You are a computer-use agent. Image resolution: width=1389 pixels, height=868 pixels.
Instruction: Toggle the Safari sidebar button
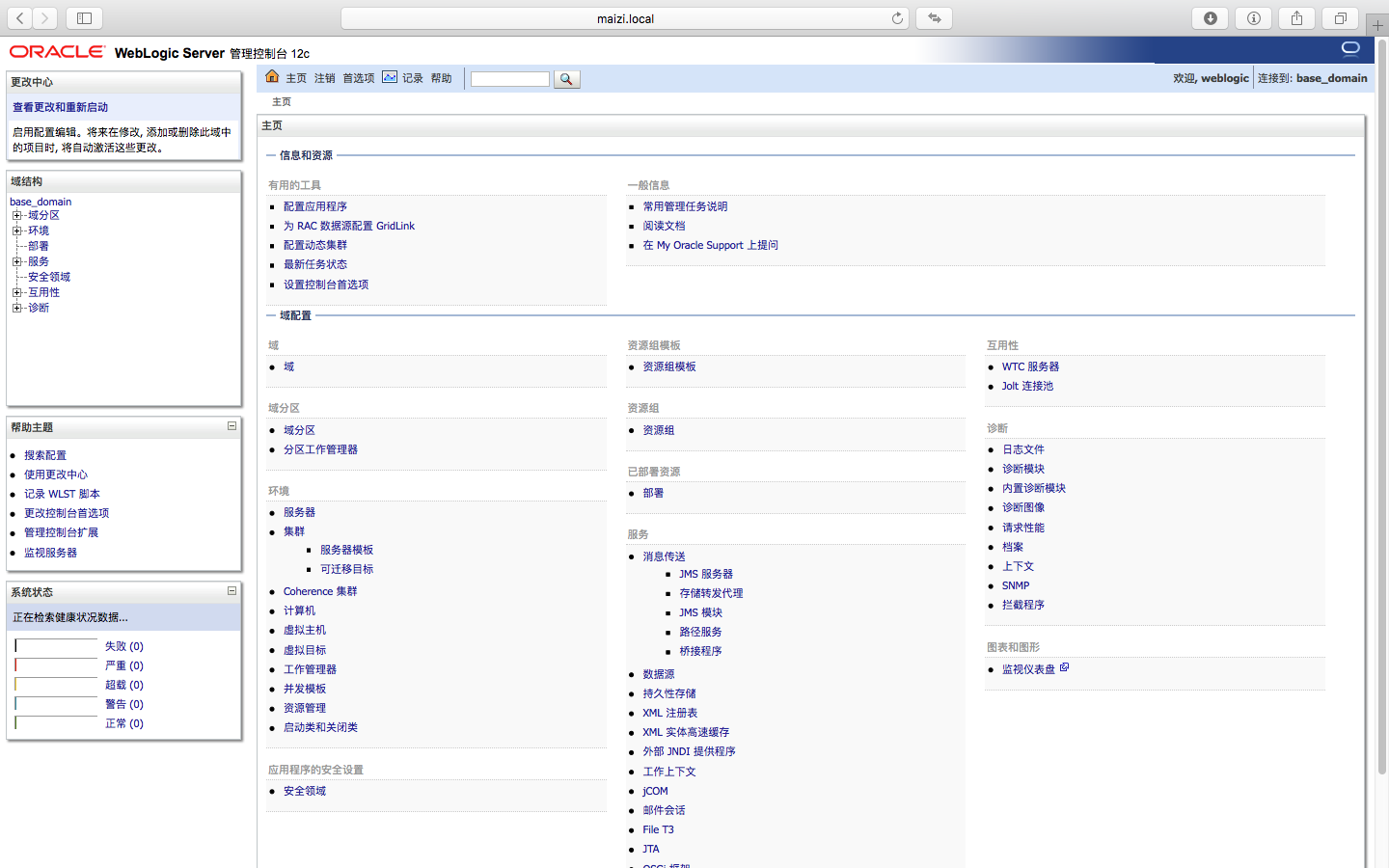tap(84, 18)
